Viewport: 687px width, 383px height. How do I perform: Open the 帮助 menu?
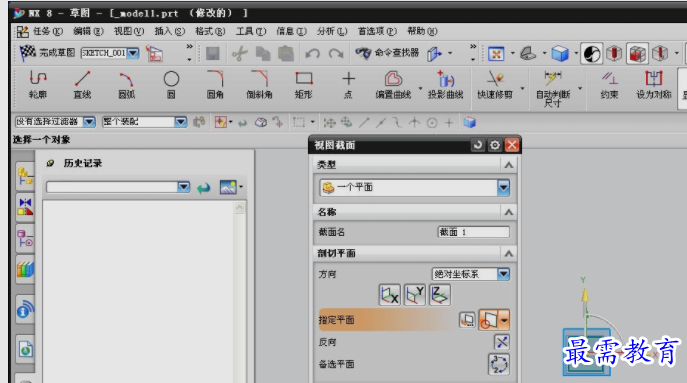[422, 32]
